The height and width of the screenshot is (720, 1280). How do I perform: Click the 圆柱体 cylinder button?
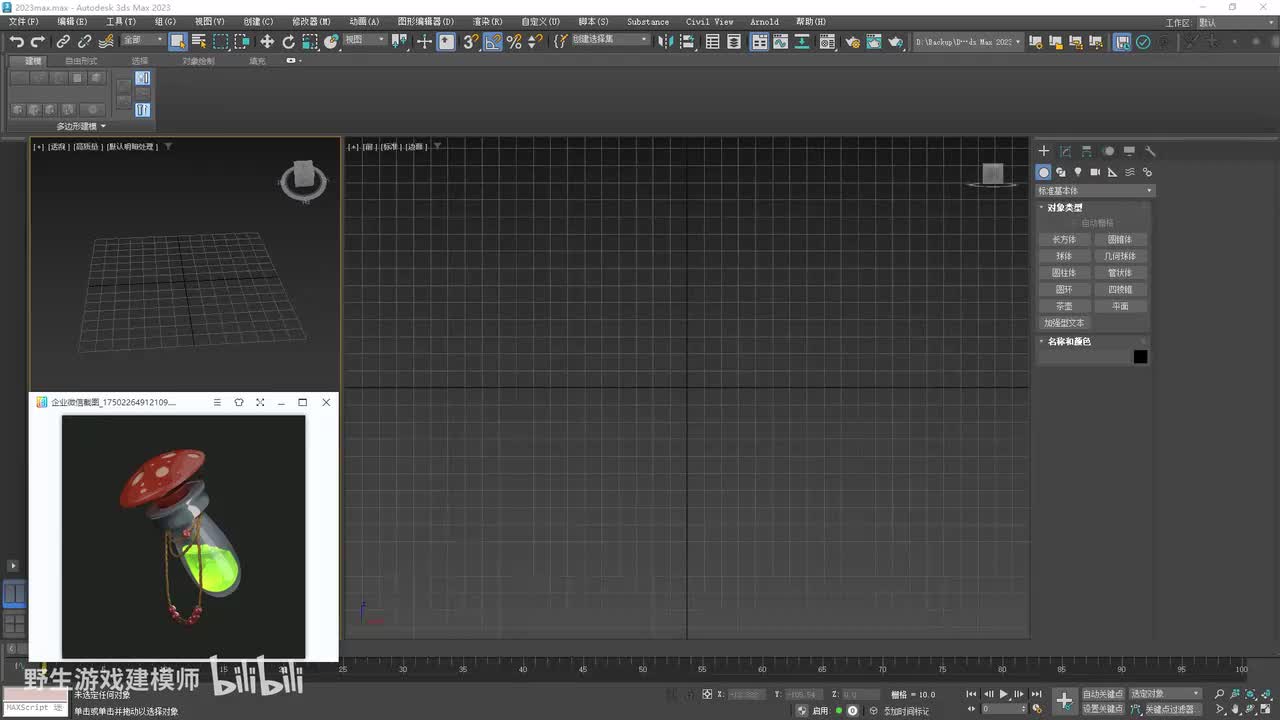(1064, 273)
